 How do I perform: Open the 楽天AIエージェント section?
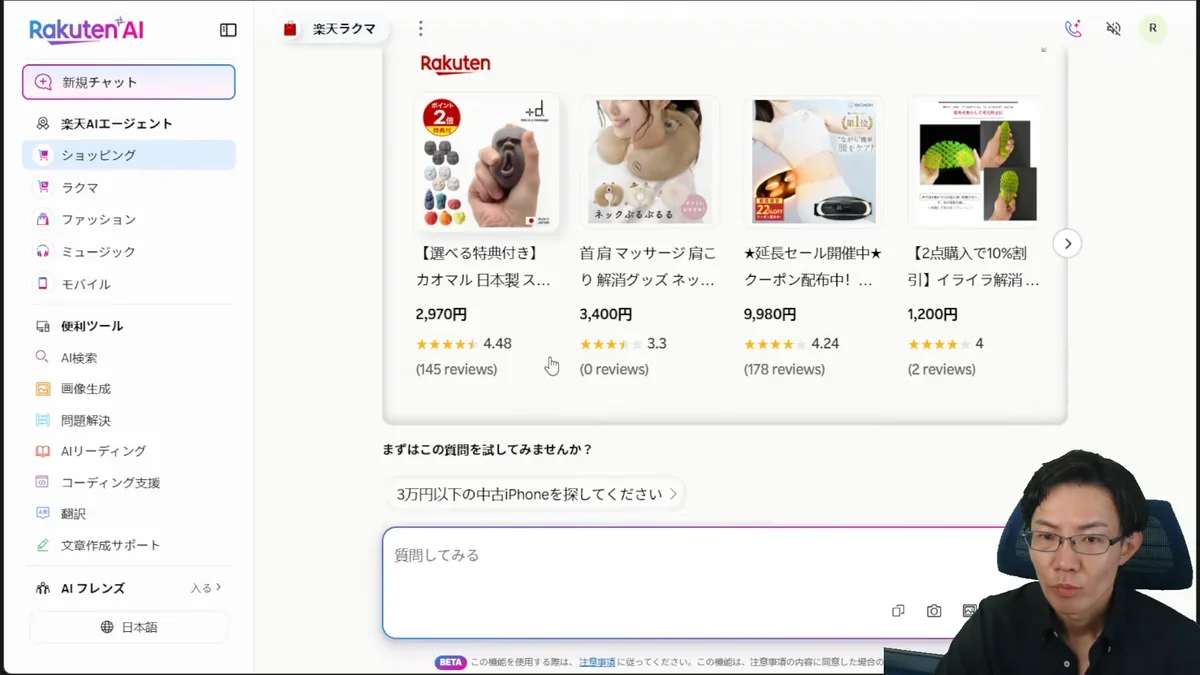117,124
